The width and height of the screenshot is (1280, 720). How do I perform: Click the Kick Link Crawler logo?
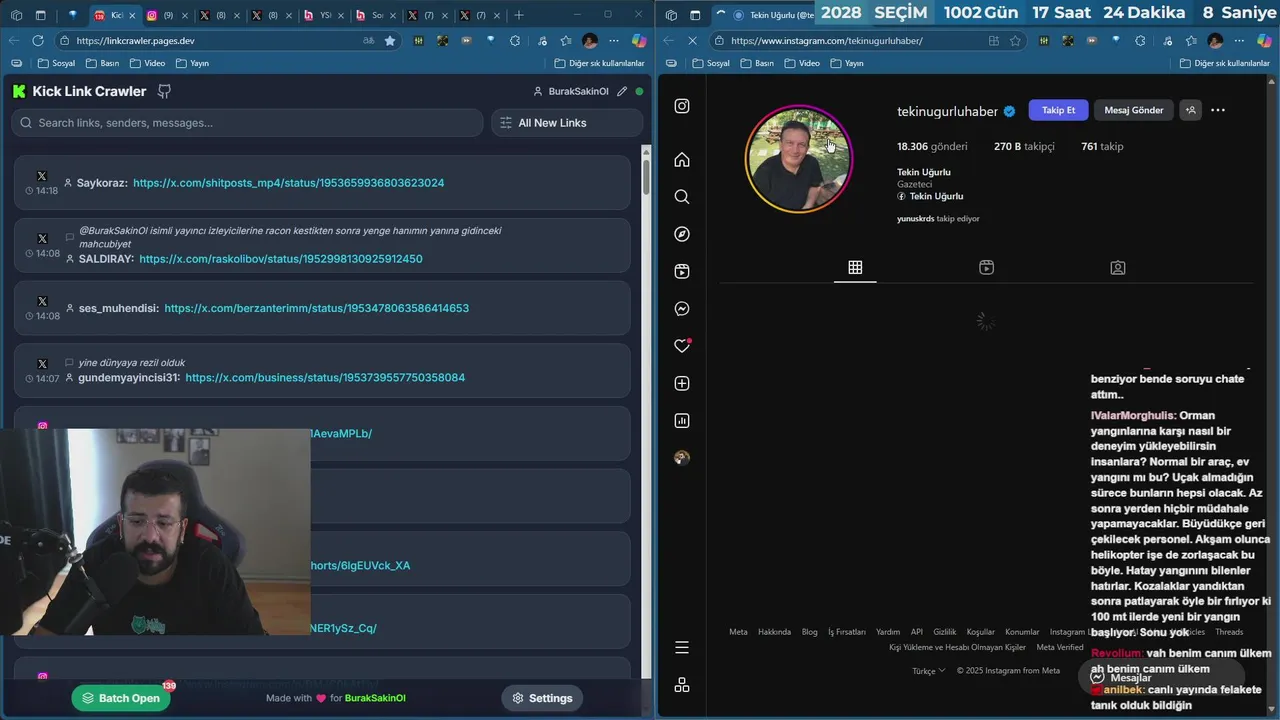pyautogui.click(x=19, y=91)
